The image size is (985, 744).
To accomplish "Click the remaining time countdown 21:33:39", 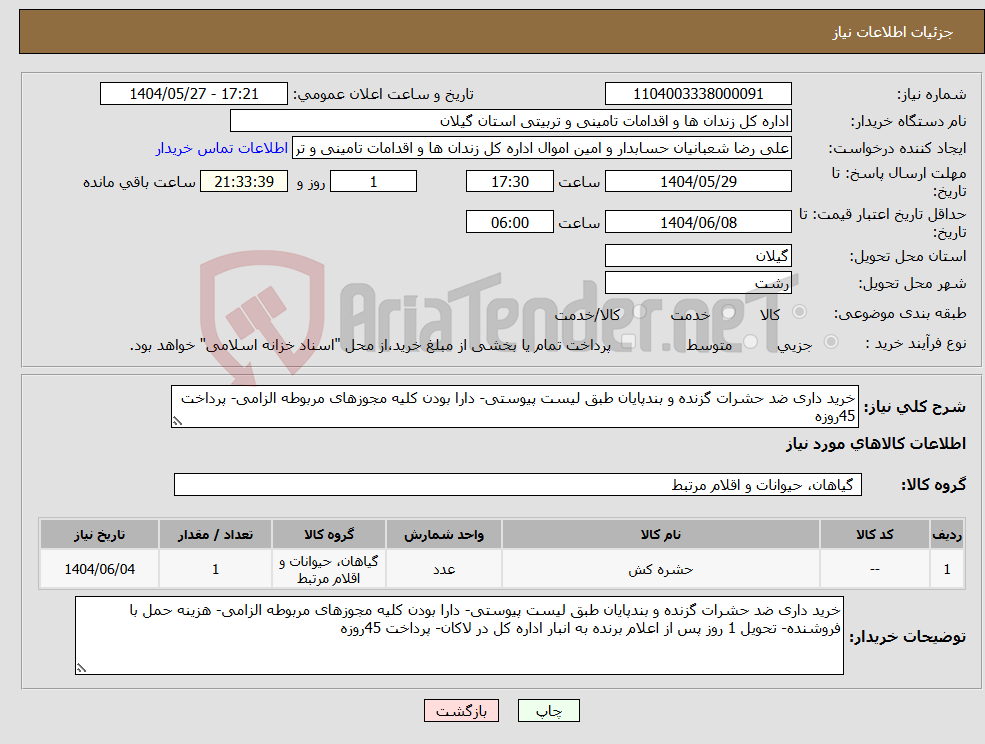I will pyautogui.click(x=244, y=182).
